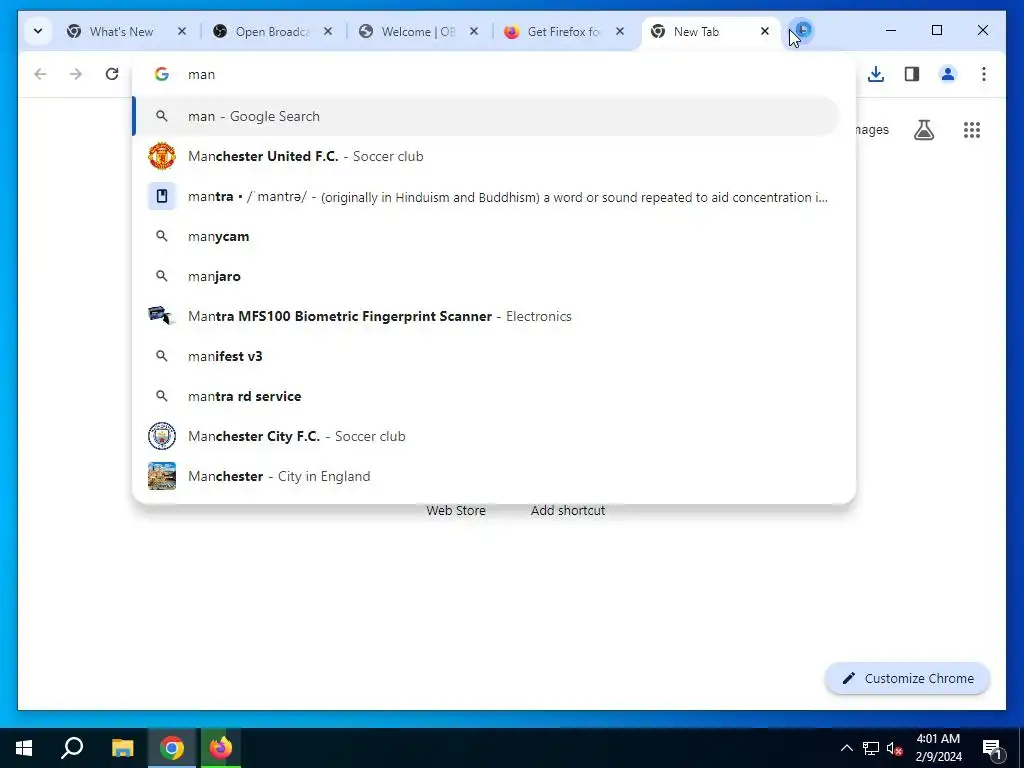Click the Google icon in address bar

tap(162, 74)
